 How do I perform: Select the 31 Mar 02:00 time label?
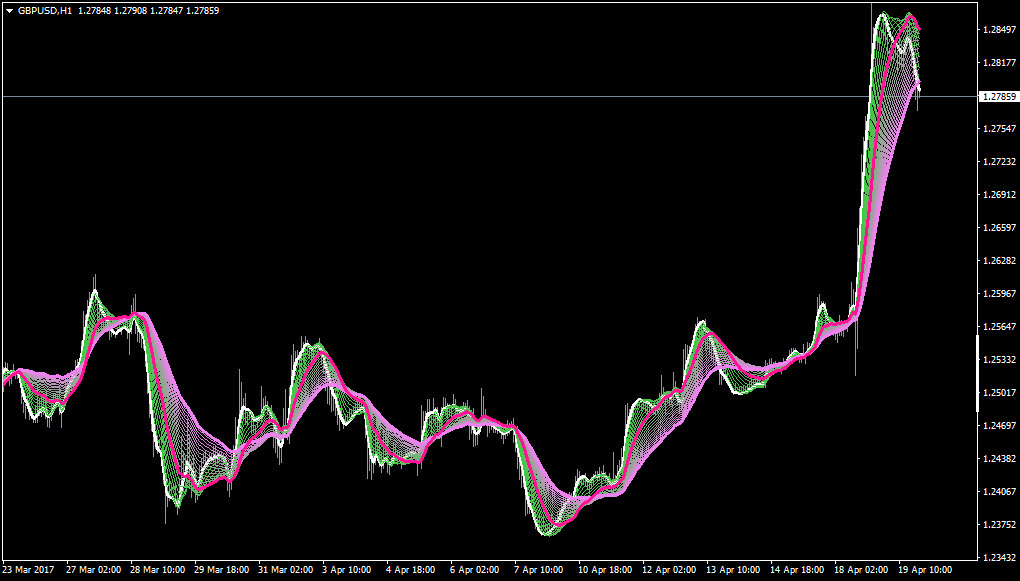pos(286,570)
